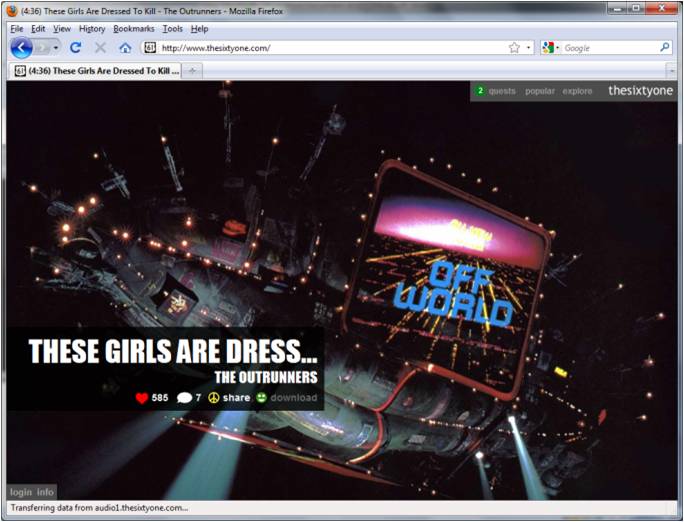Go to Firefox home page icon

(125, 48)
